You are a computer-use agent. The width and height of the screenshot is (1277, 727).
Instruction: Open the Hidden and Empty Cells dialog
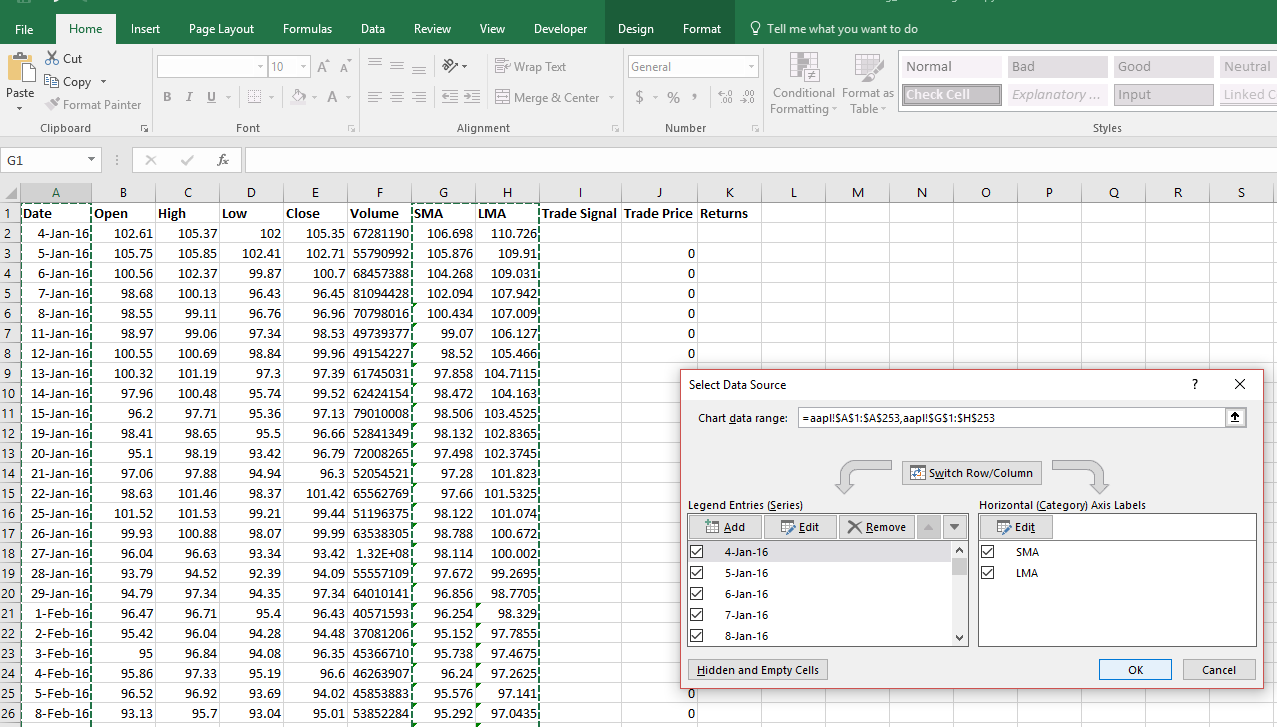click(x=757, y=669)
